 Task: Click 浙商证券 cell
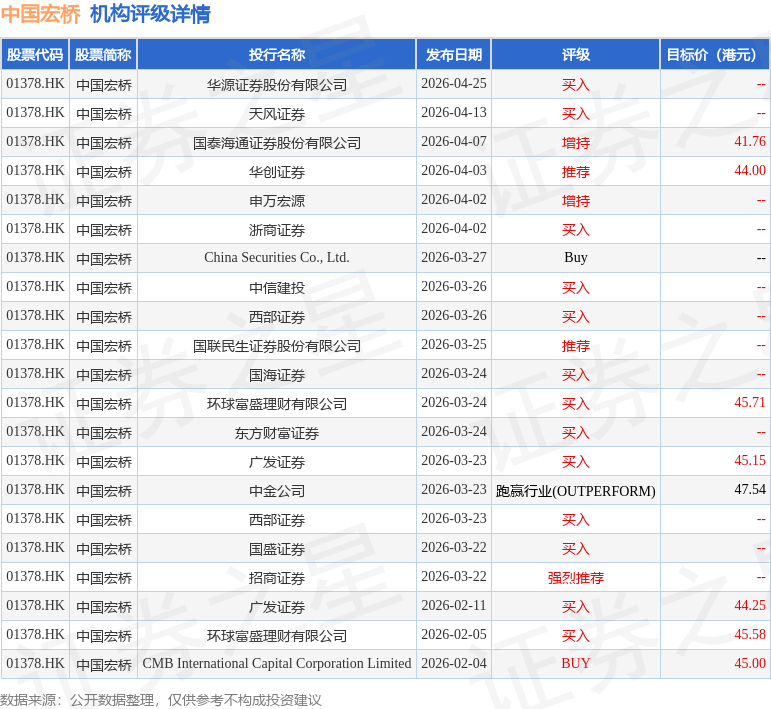[x=277, y=230]
